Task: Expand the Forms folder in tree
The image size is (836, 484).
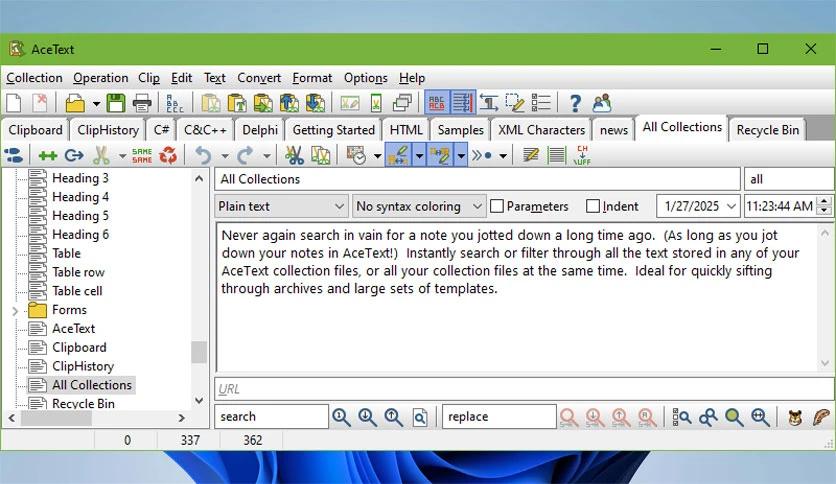Action: [x=15, y=310]
